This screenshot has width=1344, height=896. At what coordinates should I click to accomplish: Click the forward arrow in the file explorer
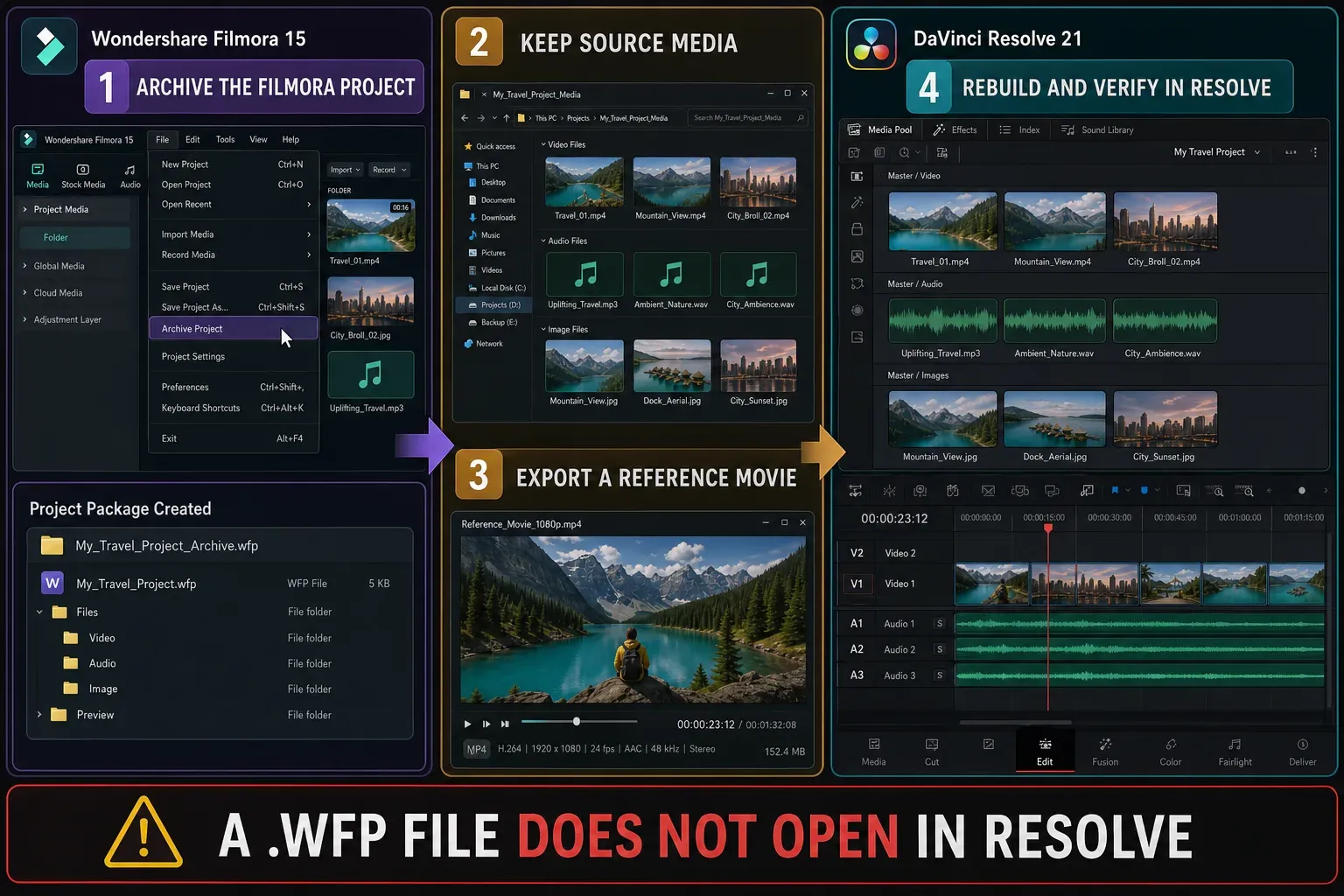coord(480,117)
